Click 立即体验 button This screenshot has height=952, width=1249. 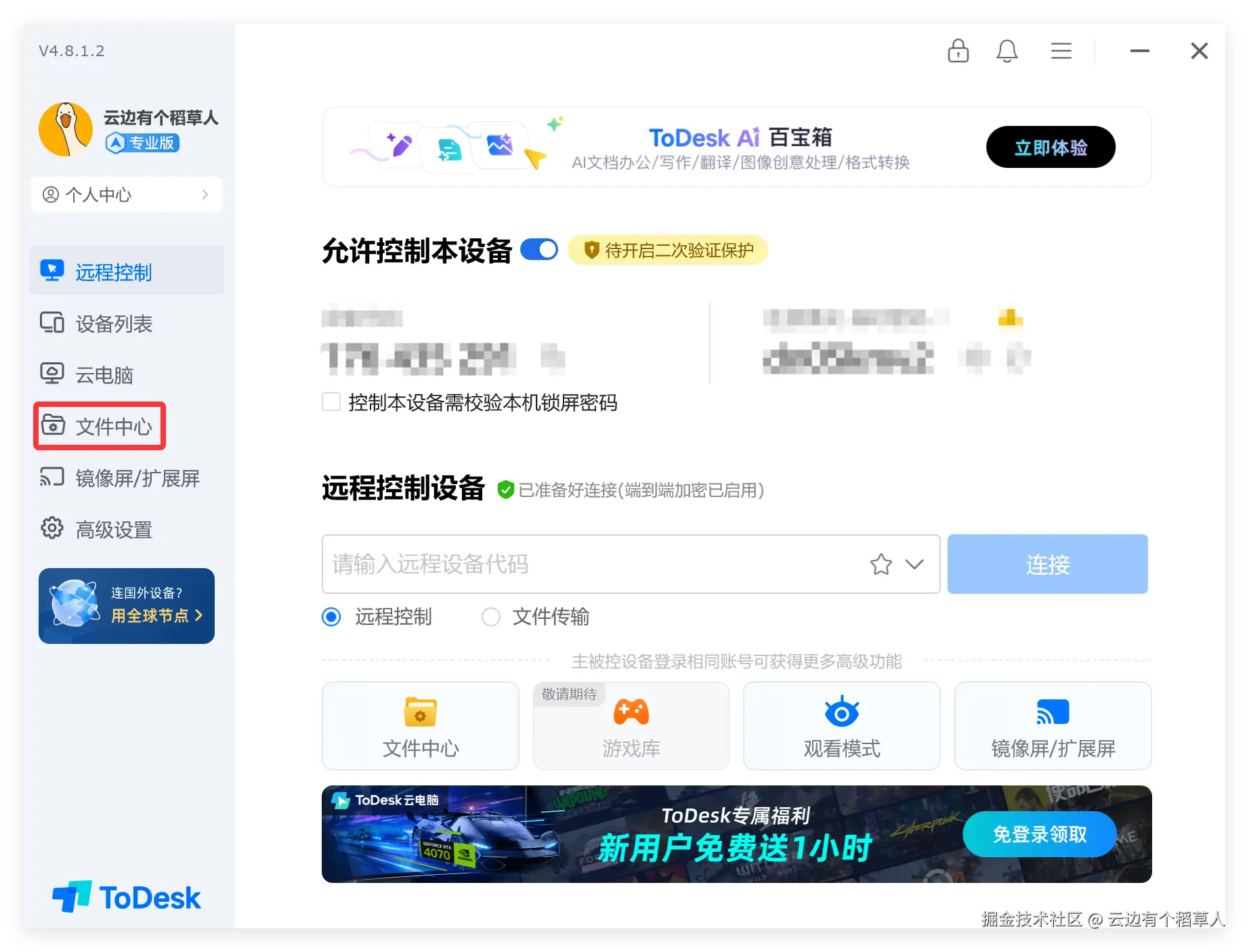tap(1051, 147)
